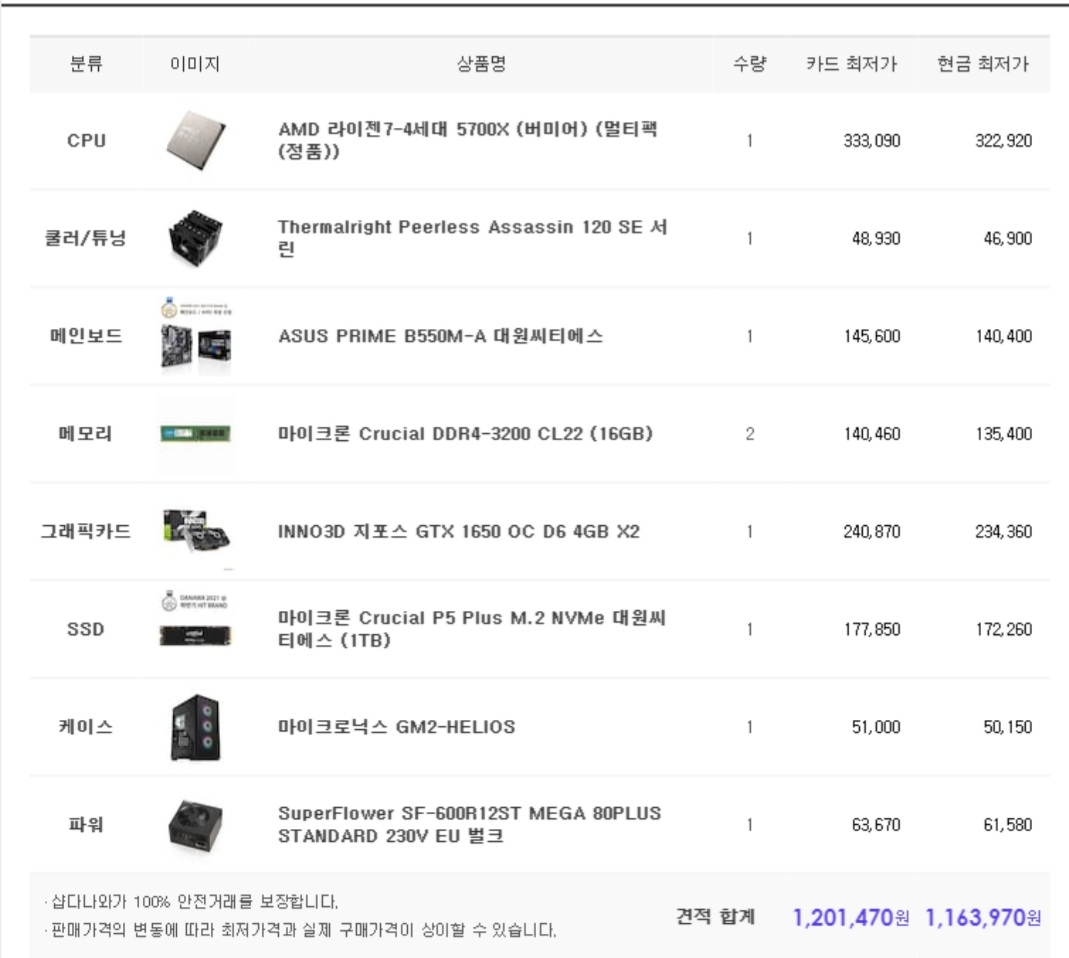This screenshot has height=958, width=1069.
Task: Open INNO3D 지포스 GTX 1650 OC product link
Action: coord(459,532)
